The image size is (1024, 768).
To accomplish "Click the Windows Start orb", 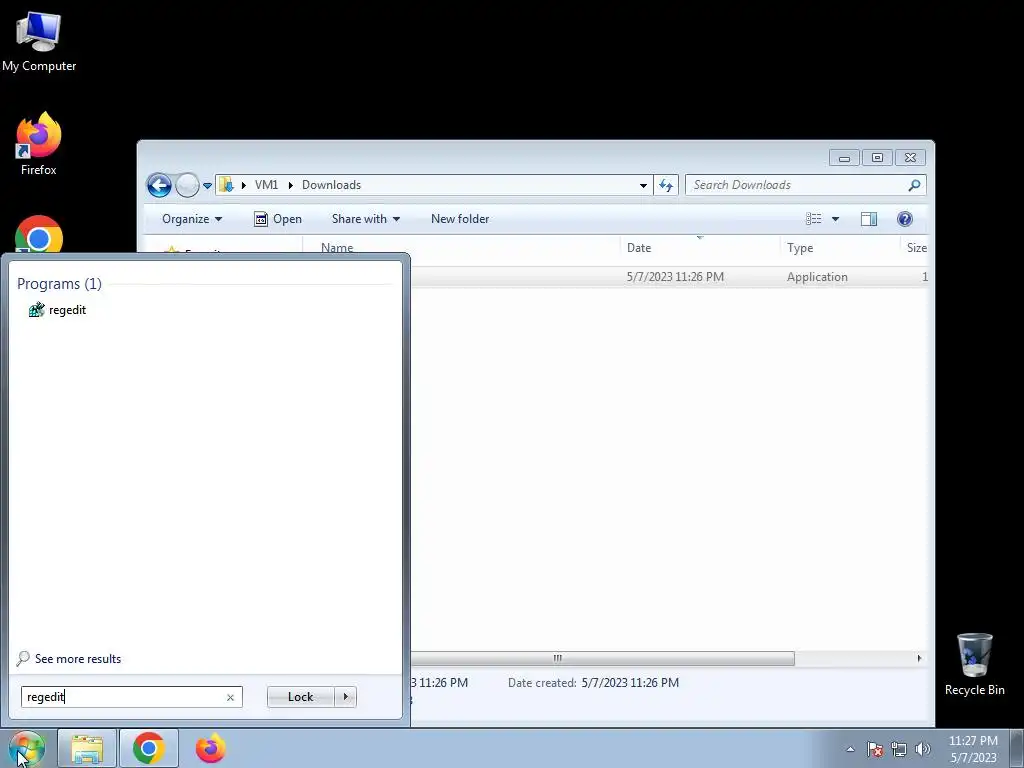I will pyautogui.click(x=26, y=748).
